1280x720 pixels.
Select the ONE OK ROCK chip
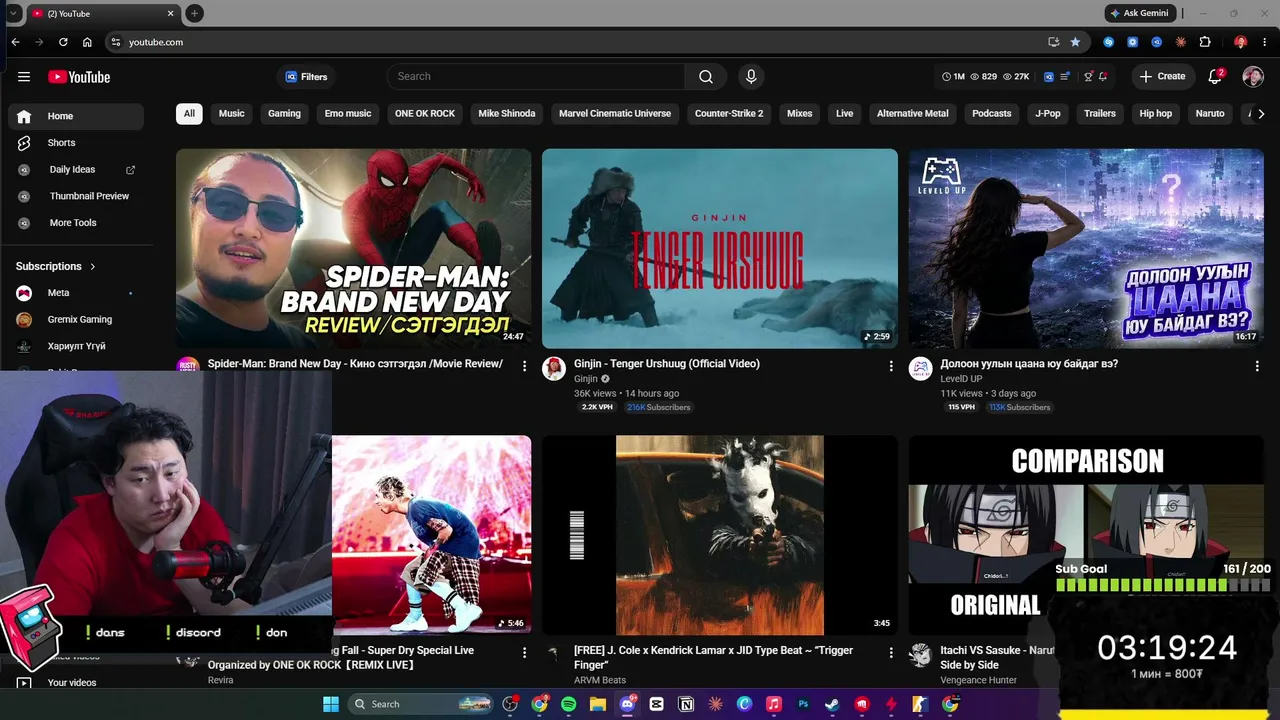click(425, 114)
